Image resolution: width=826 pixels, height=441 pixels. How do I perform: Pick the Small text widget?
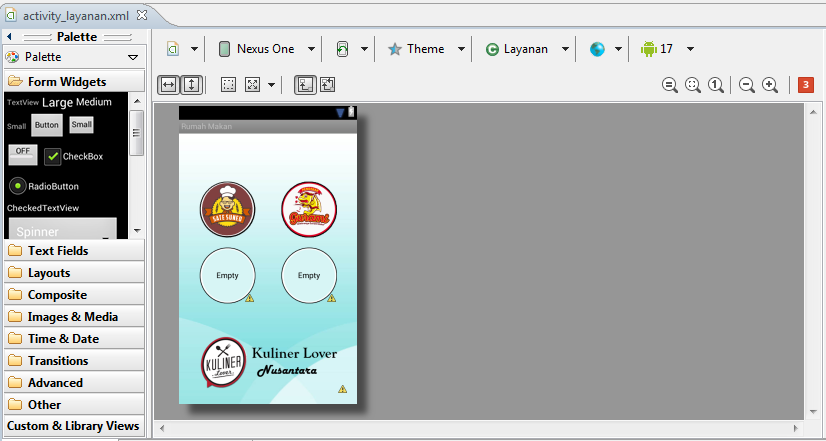pos(16,126)
